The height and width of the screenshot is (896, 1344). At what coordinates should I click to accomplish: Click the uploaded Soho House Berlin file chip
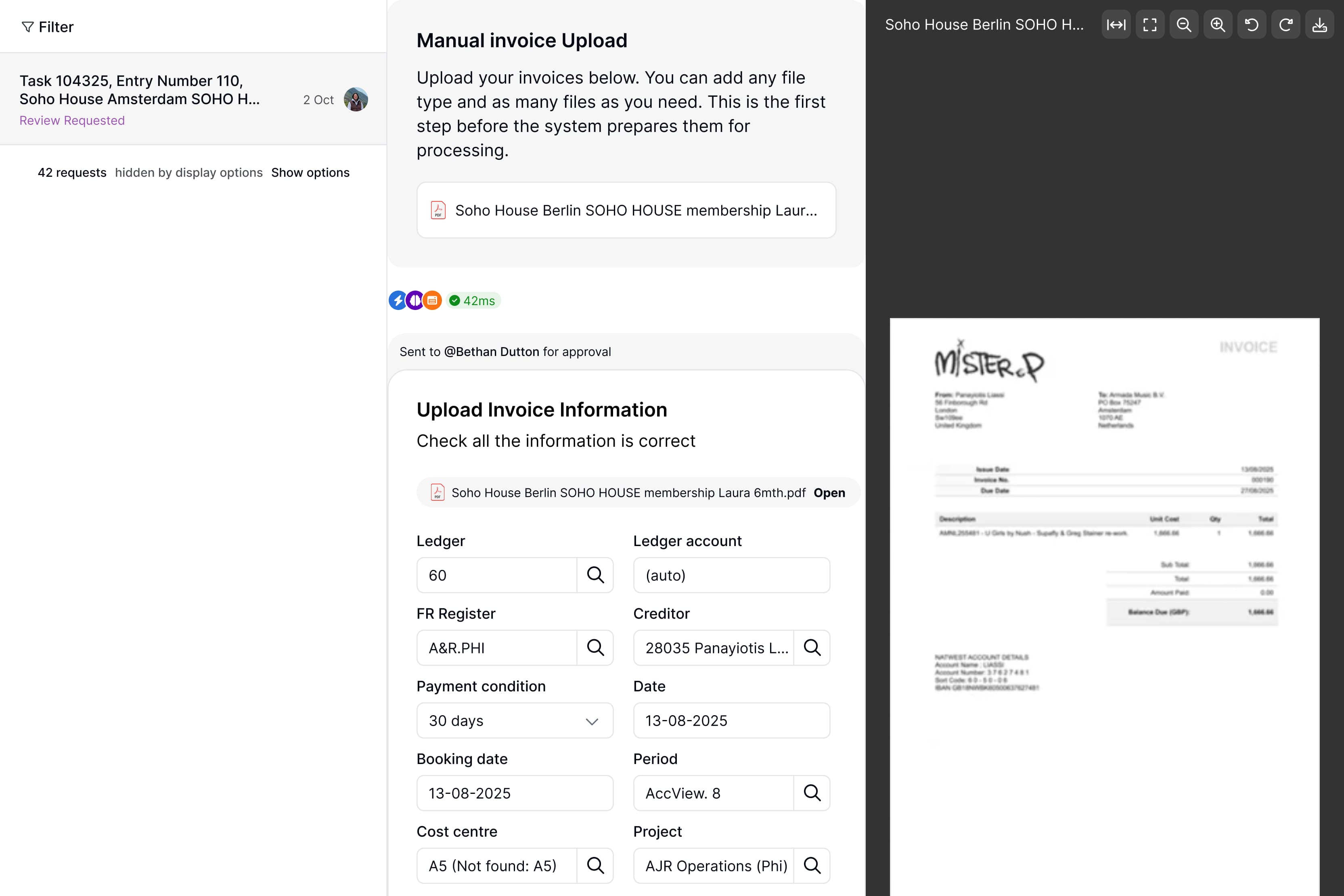click(x=626, y=210)
